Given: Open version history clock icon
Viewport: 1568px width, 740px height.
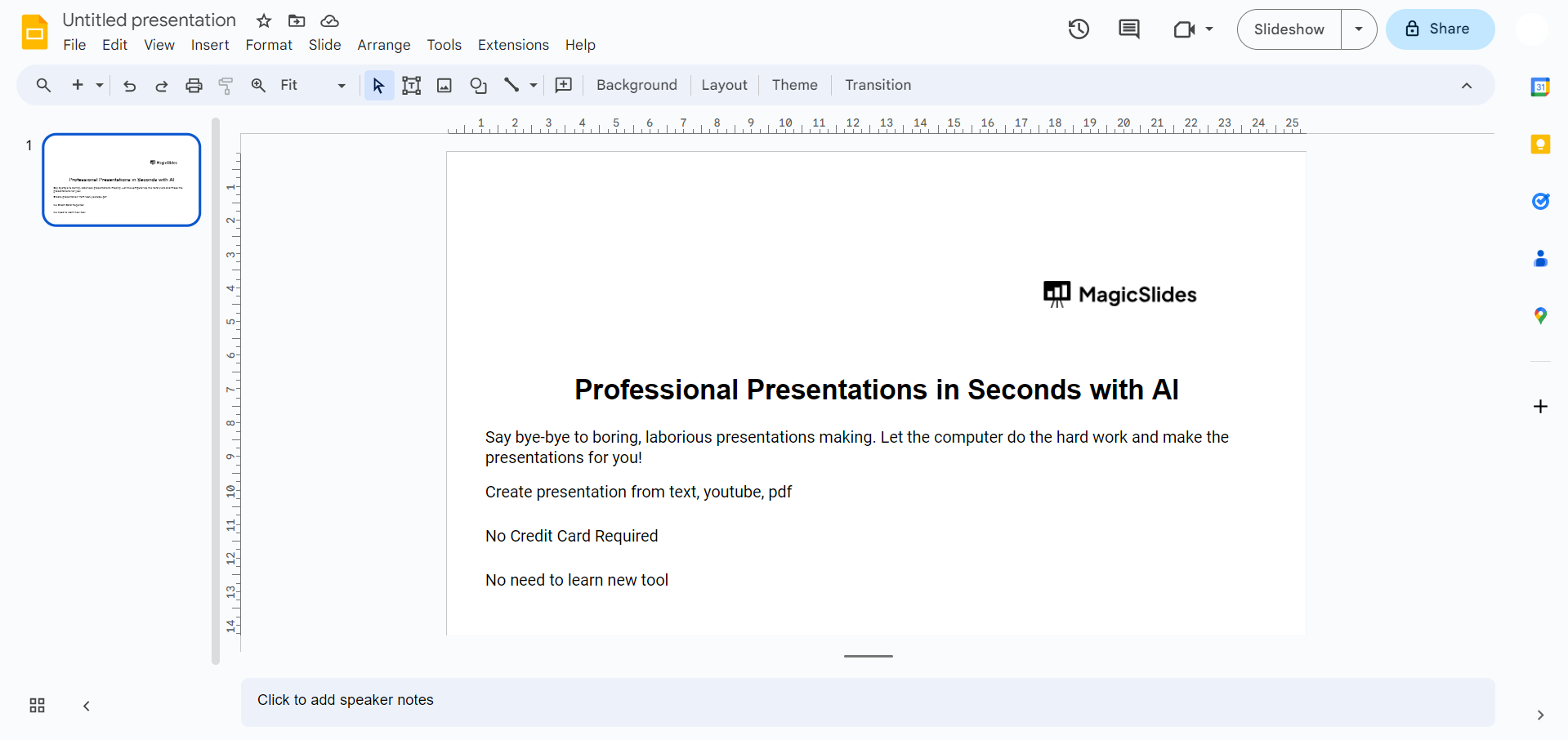Looking at the screenshot, I should pos(1079,29).
